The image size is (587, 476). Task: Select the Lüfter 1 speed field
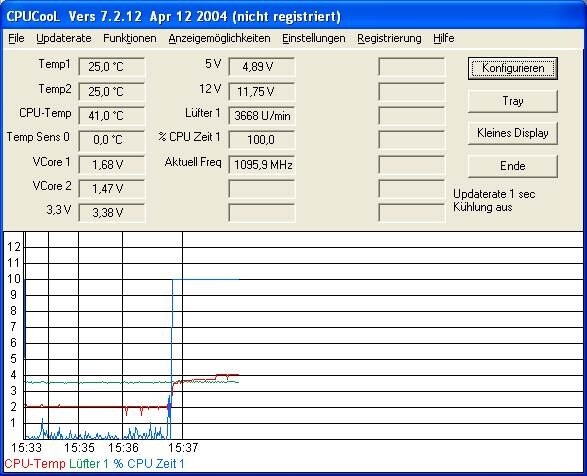pos(262,116)
